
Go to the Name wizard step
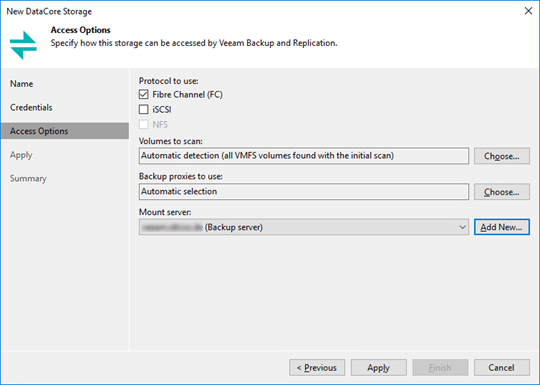(22, 84)
